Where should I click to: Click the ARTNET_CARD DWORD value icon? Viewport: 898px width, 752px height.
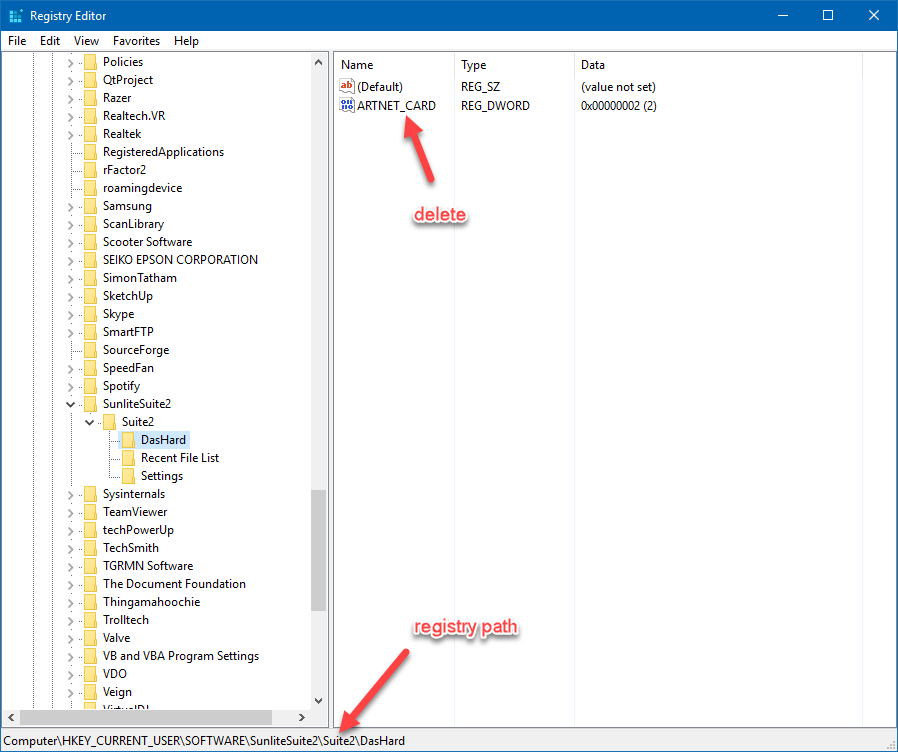(x=346, y=105)
